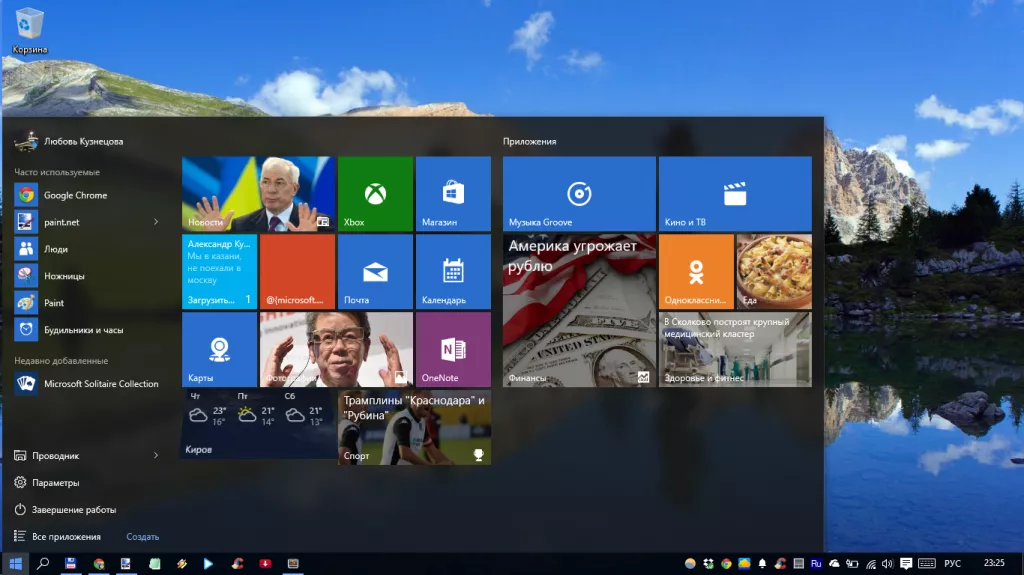The width and height of the screenshot is (1024, 575).
Task: Click the Dropbox tray icon
Action: 709,563
